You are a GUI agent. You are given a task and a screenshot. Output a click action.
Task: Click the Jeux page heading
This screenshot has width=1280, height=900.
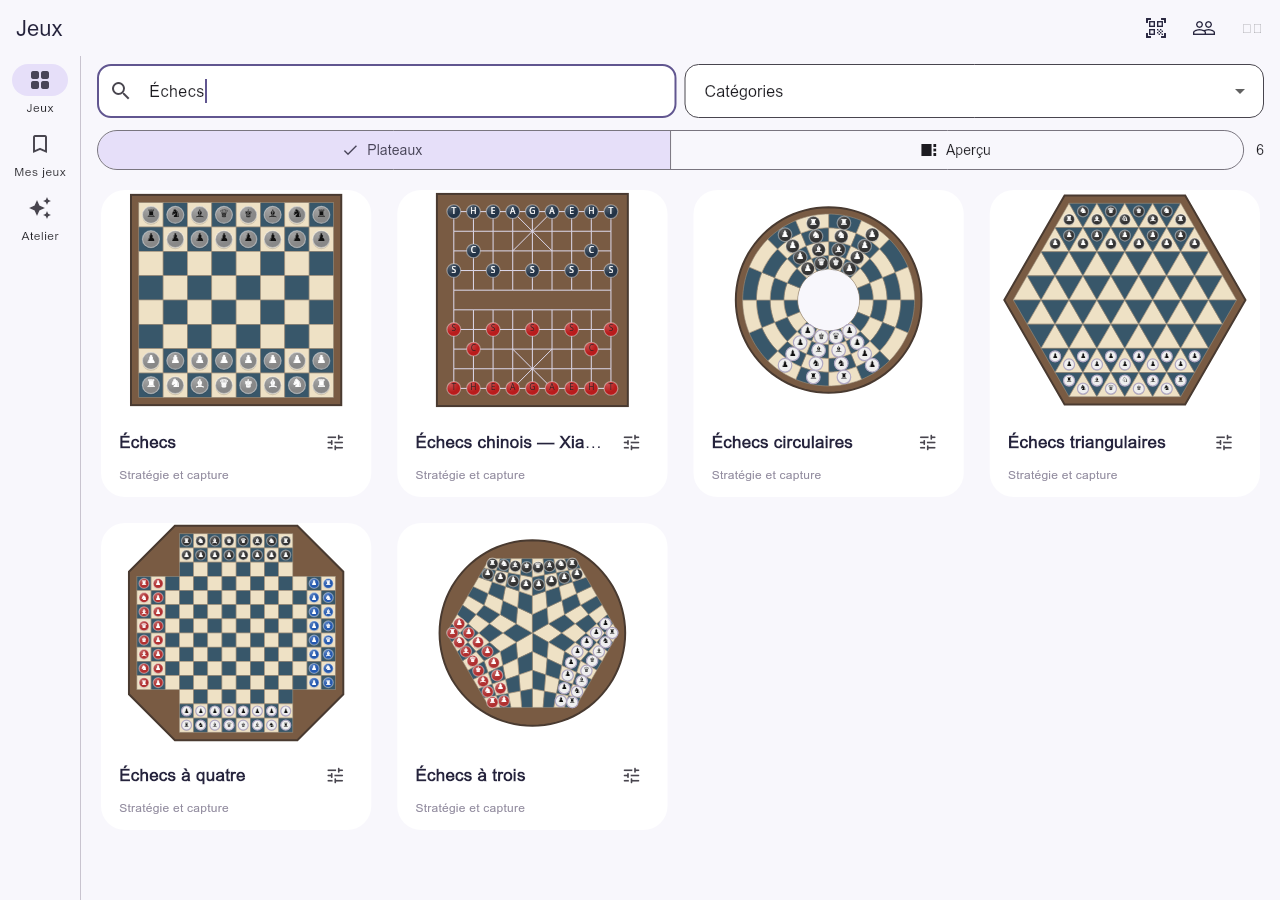(39, 28)
